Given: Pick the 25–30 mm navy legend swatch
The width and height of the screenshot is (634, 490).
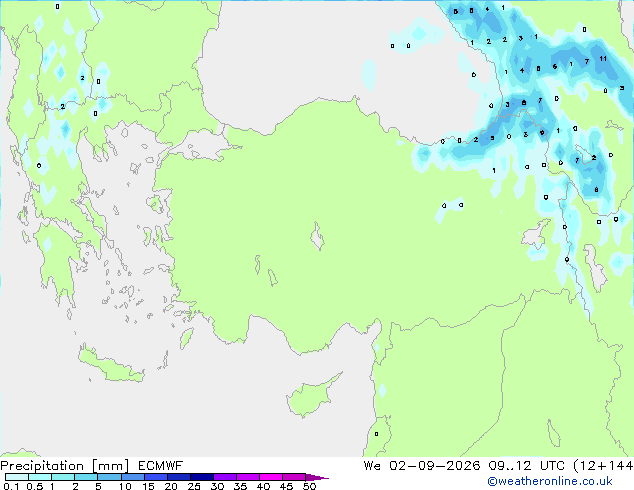Looking at the screenshot, I should 201,477.
